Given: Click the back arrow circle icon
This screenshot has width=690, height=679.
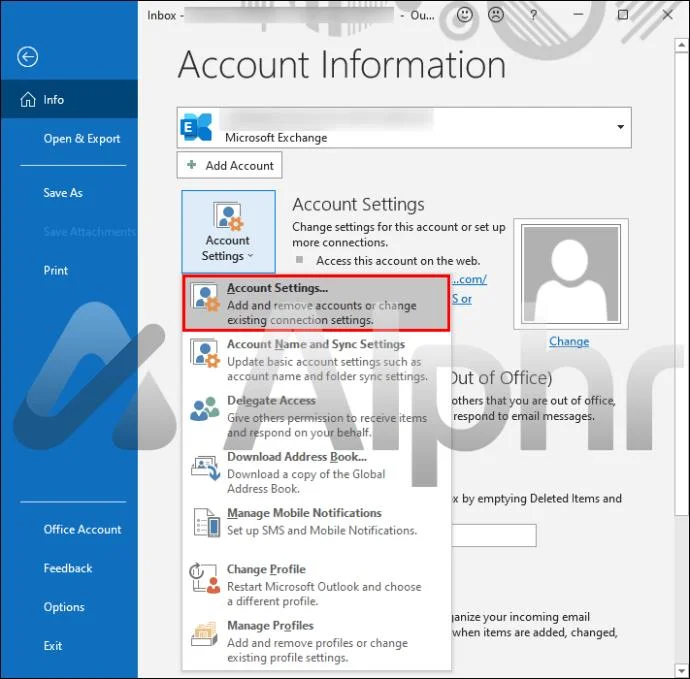Looking at the screenshot, I should pyautogui.click(x=27, y=57).
